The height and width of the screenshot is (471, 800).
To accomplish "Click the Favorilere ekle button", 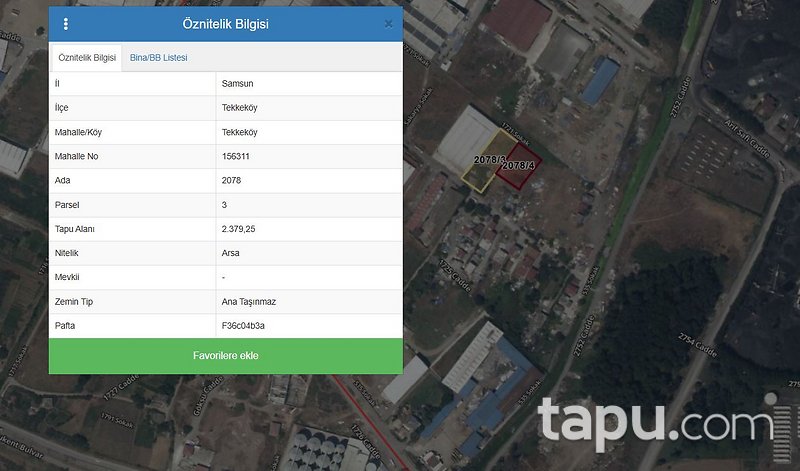I will pos(225,356).
